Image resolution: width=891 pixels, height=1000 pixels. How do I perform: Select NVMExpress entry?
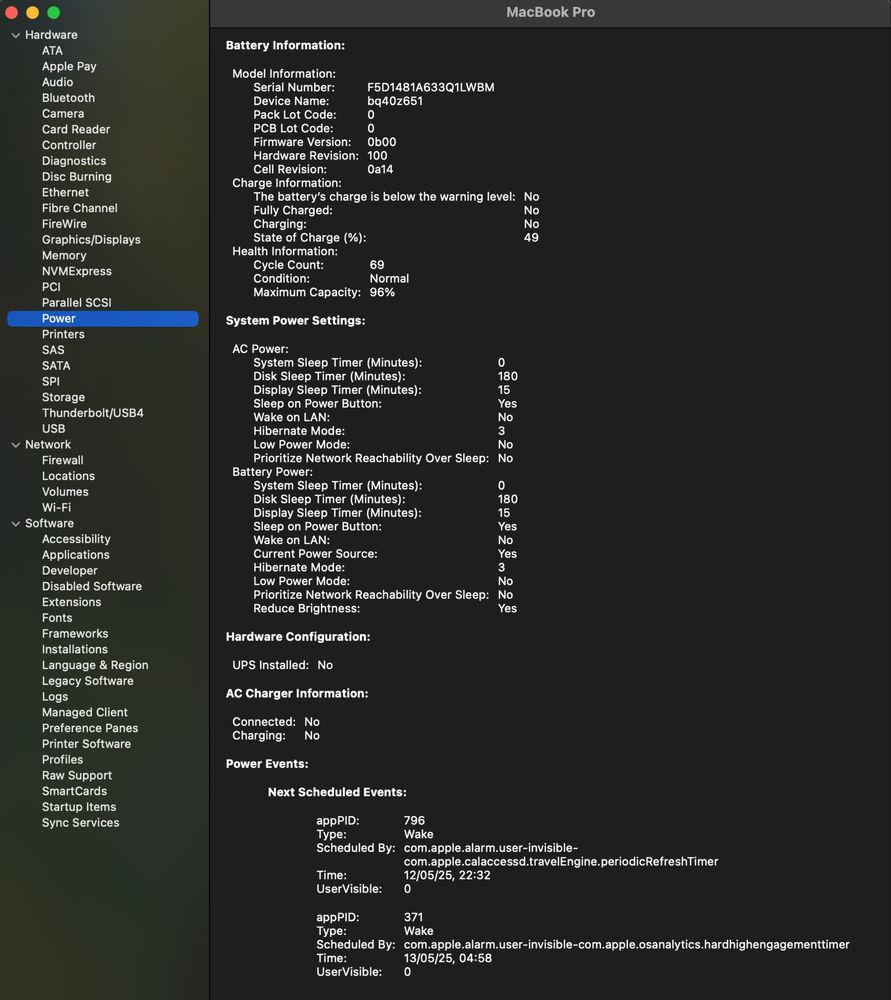[x=77, y=271]
